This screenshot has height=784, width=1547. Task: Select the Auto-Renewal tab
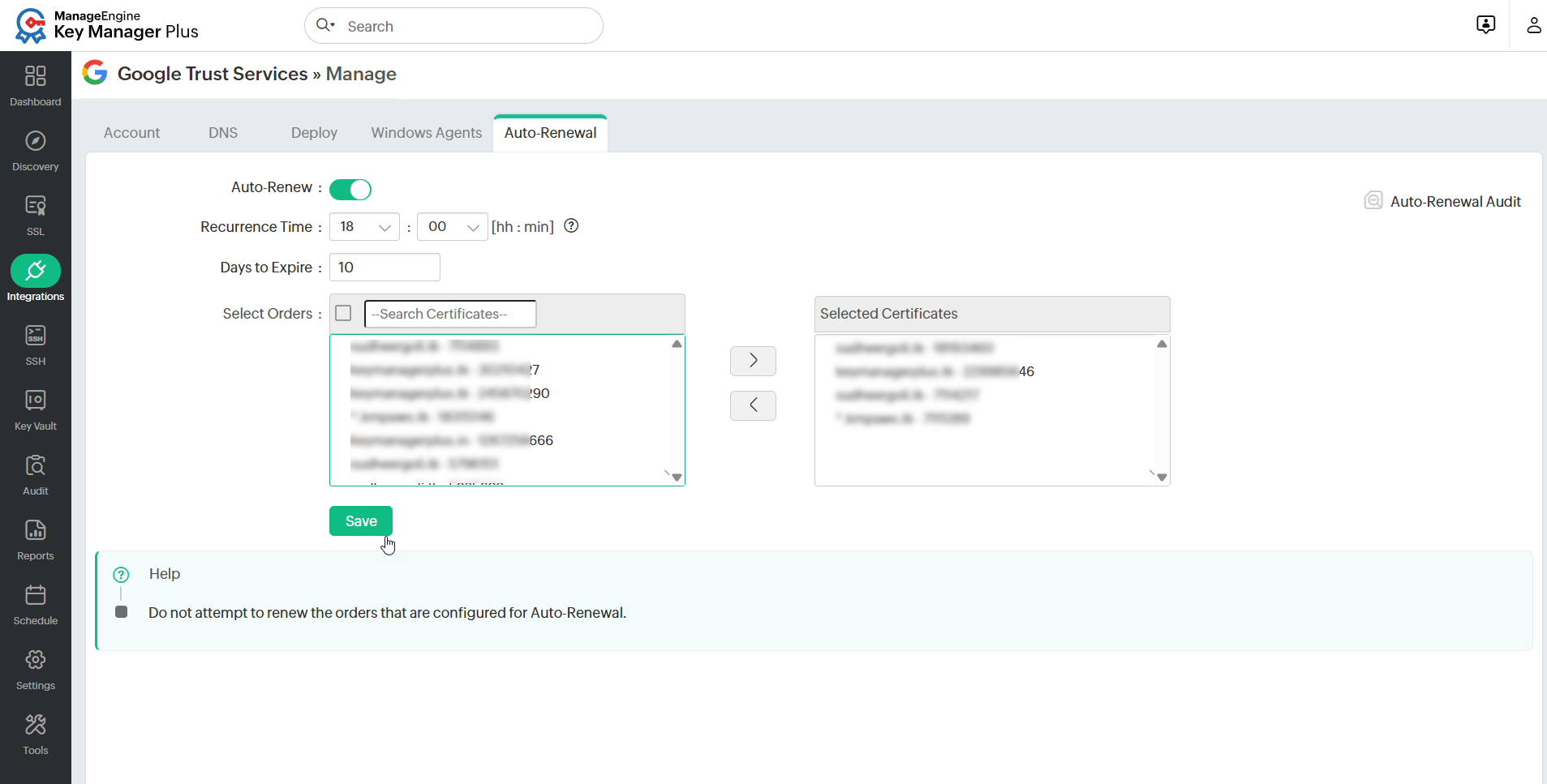click(550, 133)
